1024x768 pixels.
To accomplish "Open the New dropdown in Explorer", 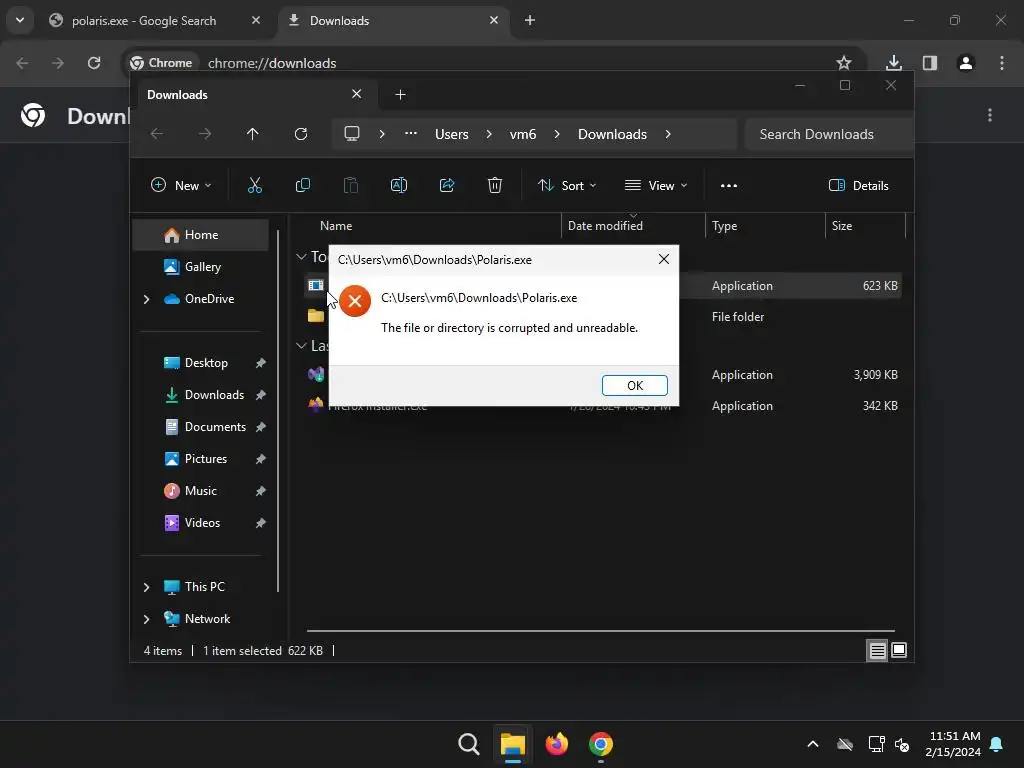I will coord(181,185).
